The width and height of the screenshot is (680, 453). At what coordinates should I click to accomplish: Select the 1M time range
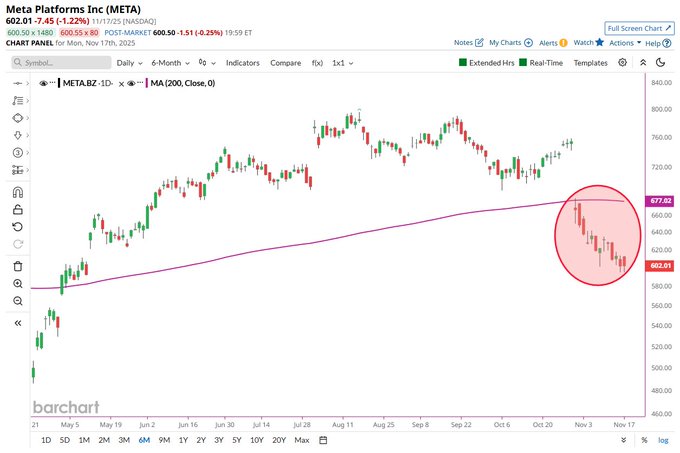click(84, 440)
